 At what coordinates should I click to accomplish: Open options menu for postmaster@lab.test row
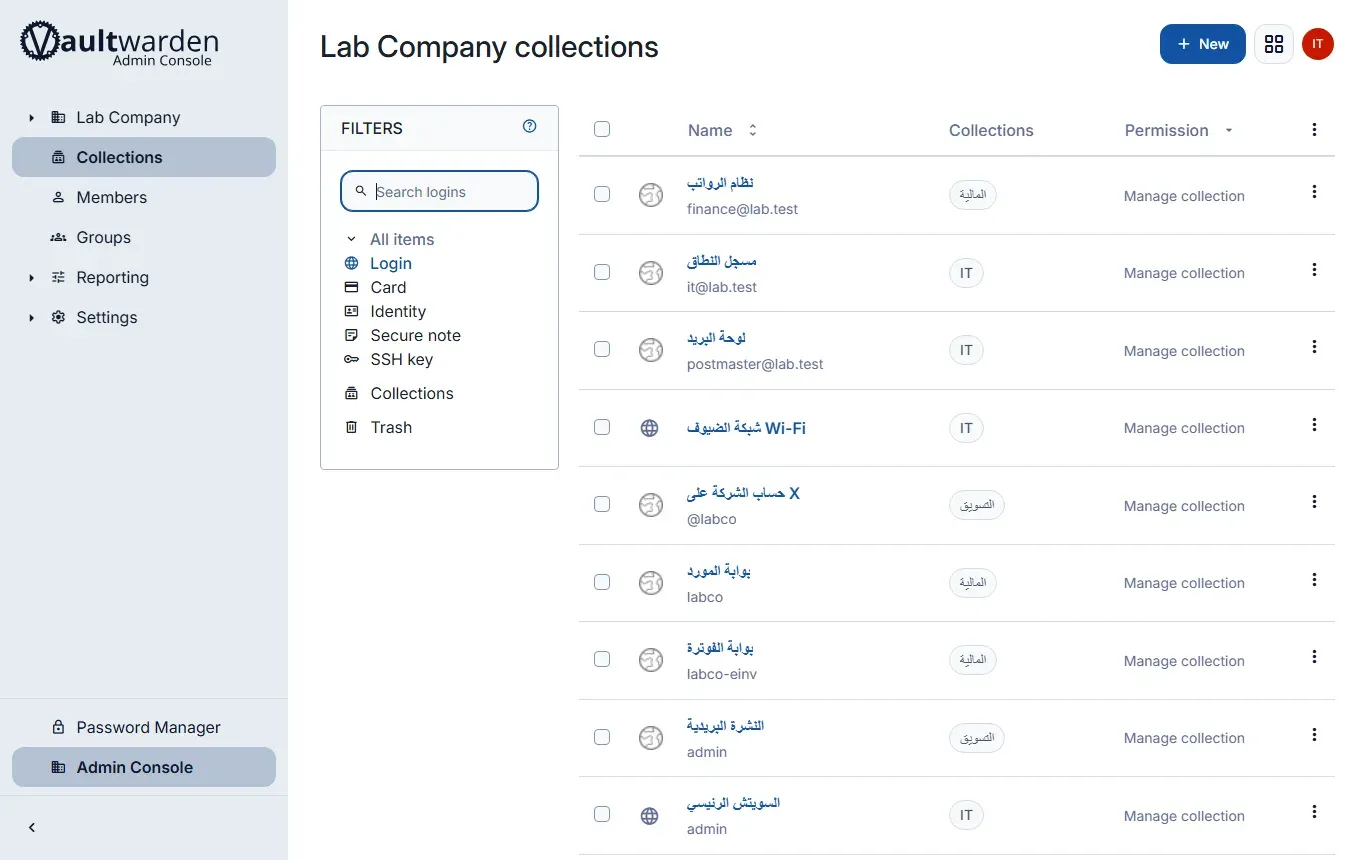click(x=1314, y=346)
